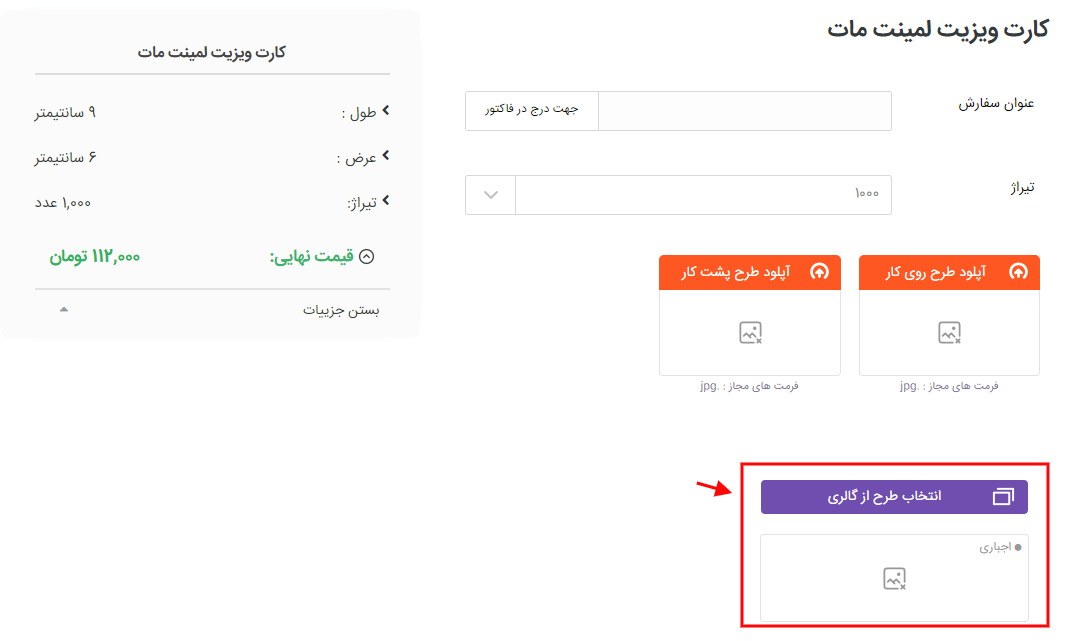
Task: Click the upload arrow icon on آپلود طرح روی کار
Action: click(x=1018, y=272)
